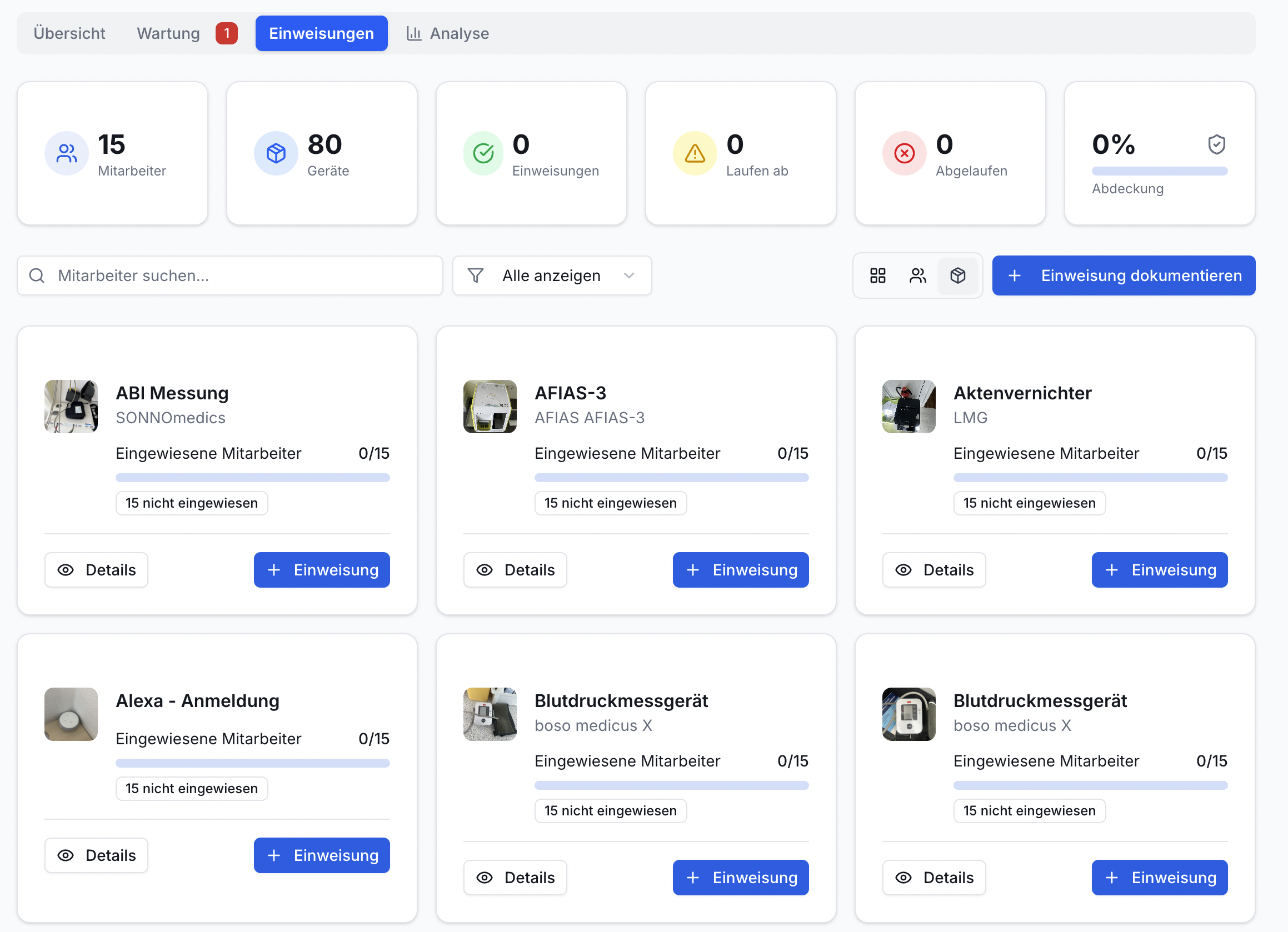Viewport: 1288px width, 932px height.
Task: Click the filter funnel icon
Action: (475, 276)
